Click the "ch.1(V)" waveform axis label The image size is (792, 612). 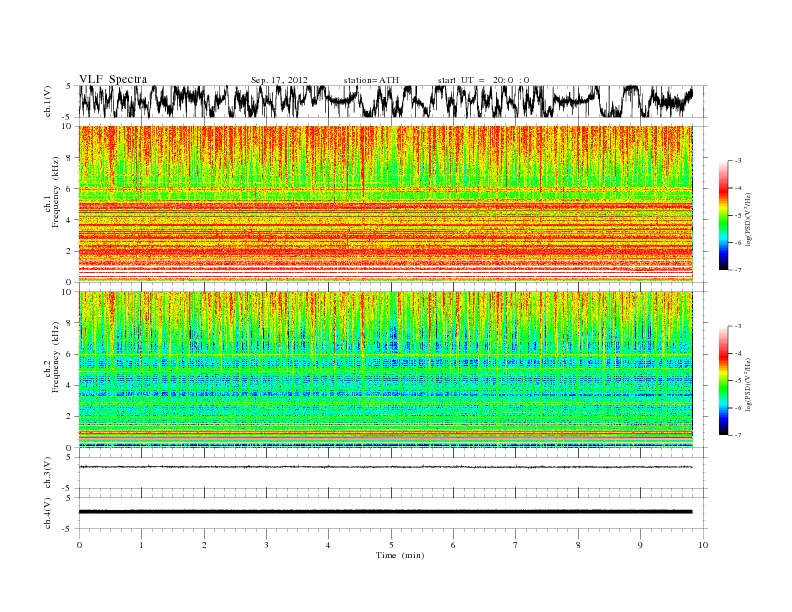pos(48,101)
